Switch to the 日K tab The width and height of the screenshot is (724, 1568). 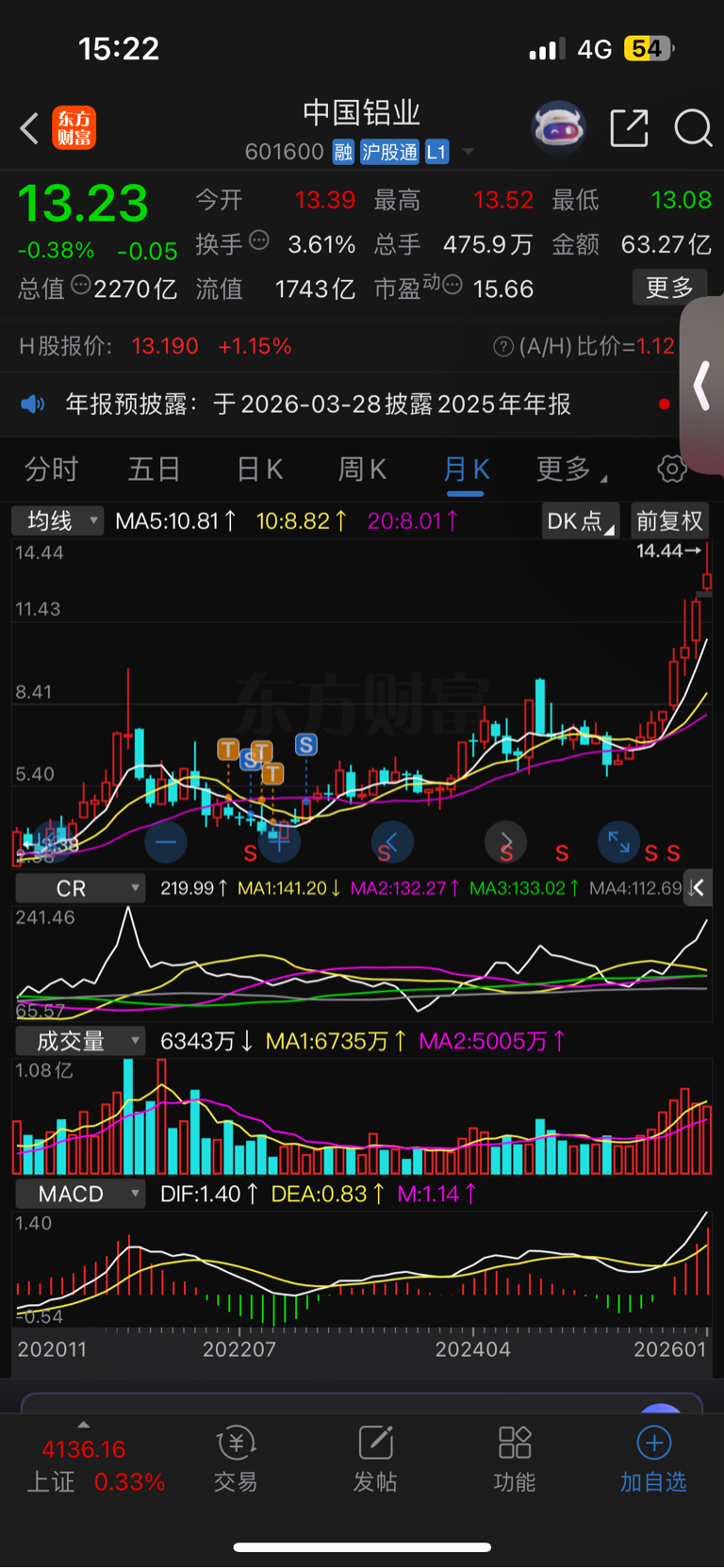259,469
